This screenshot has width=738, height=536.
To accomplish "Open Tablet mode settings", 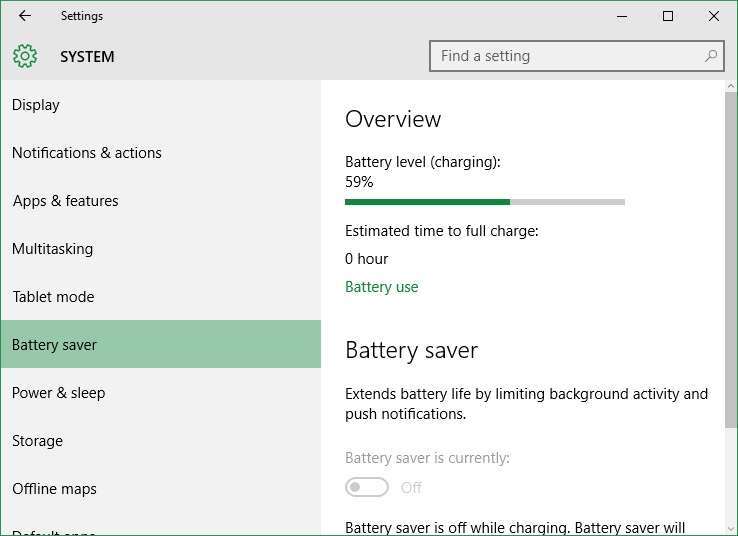I will (161, 296).
